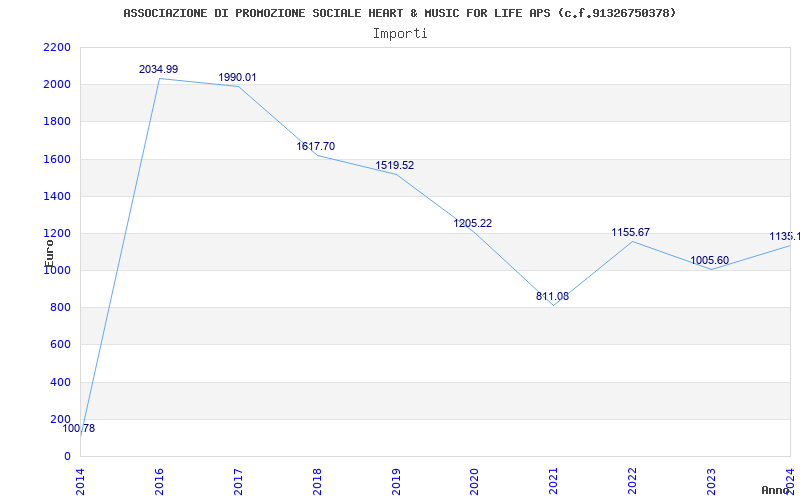Select the 2017 year label

[x=238, y=482]
